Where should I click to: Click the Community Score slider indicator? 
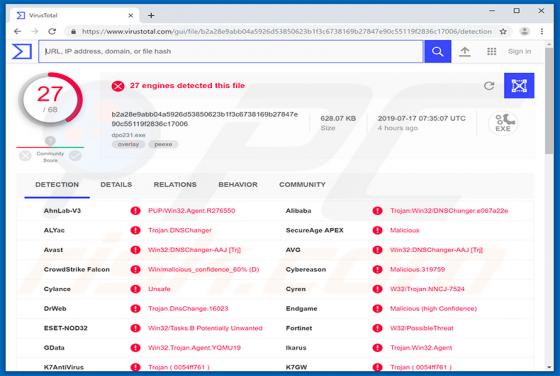click(x=50, y=141)
